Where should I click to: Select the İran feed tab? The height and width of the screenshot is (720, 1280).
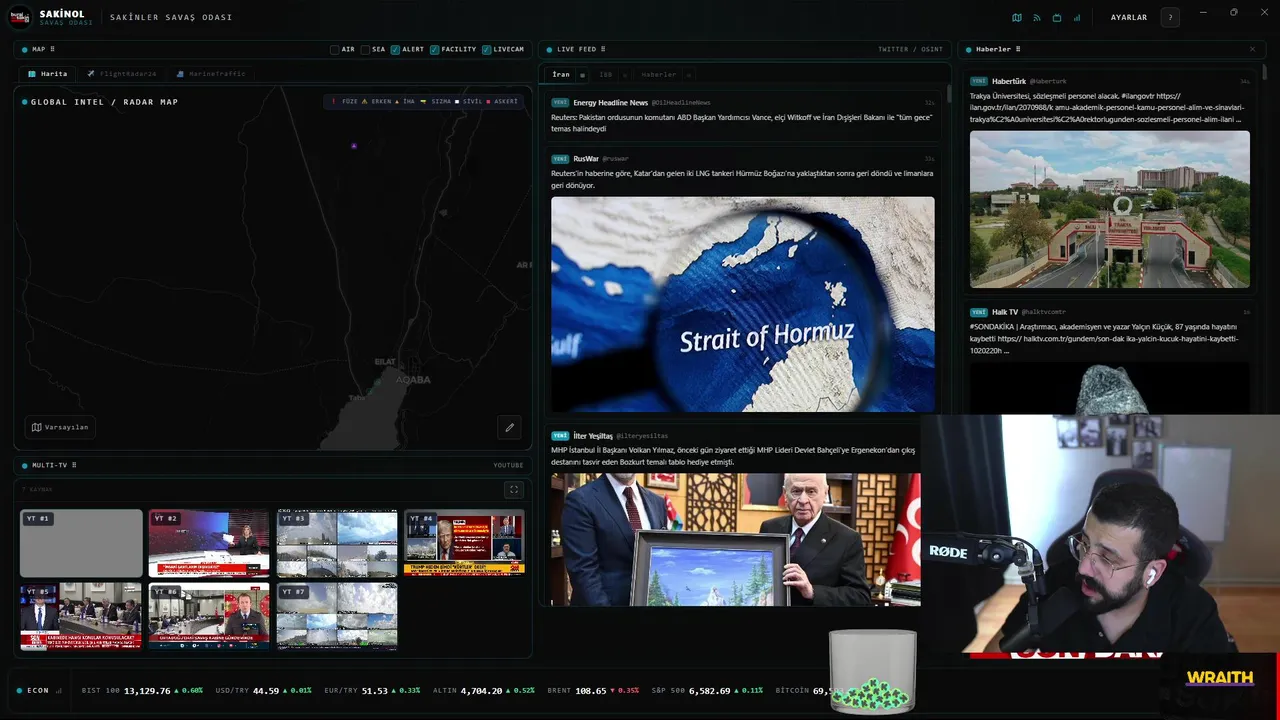[561, 75]
